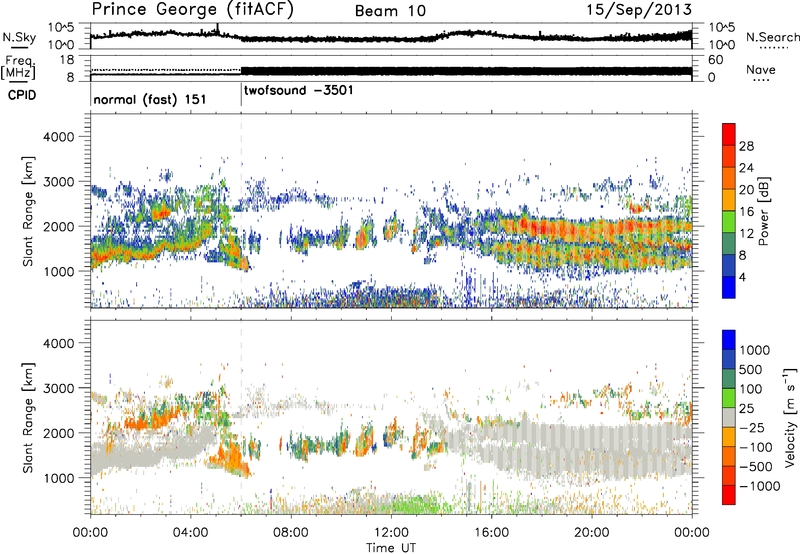Click the '1000' tick on velocity panel axis

[x=58, y=478]
